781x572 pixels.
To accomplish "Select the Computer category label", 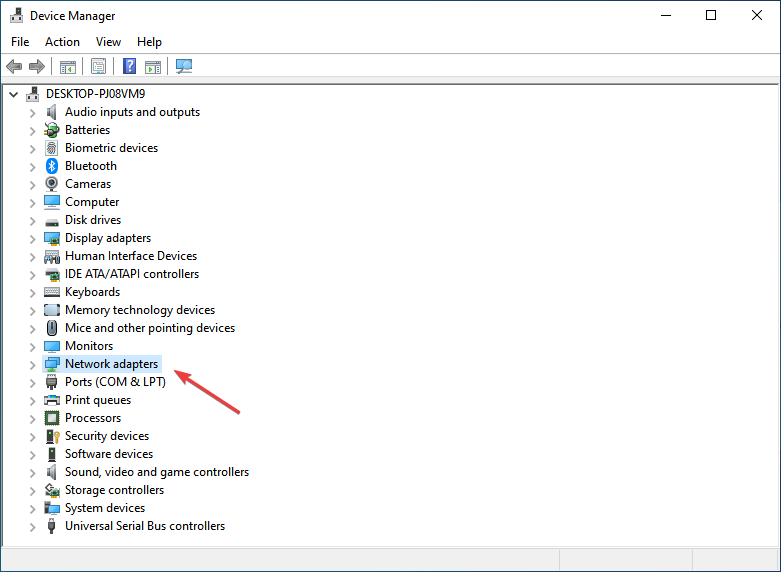I will pyautogui.click(x=92, y=202).
